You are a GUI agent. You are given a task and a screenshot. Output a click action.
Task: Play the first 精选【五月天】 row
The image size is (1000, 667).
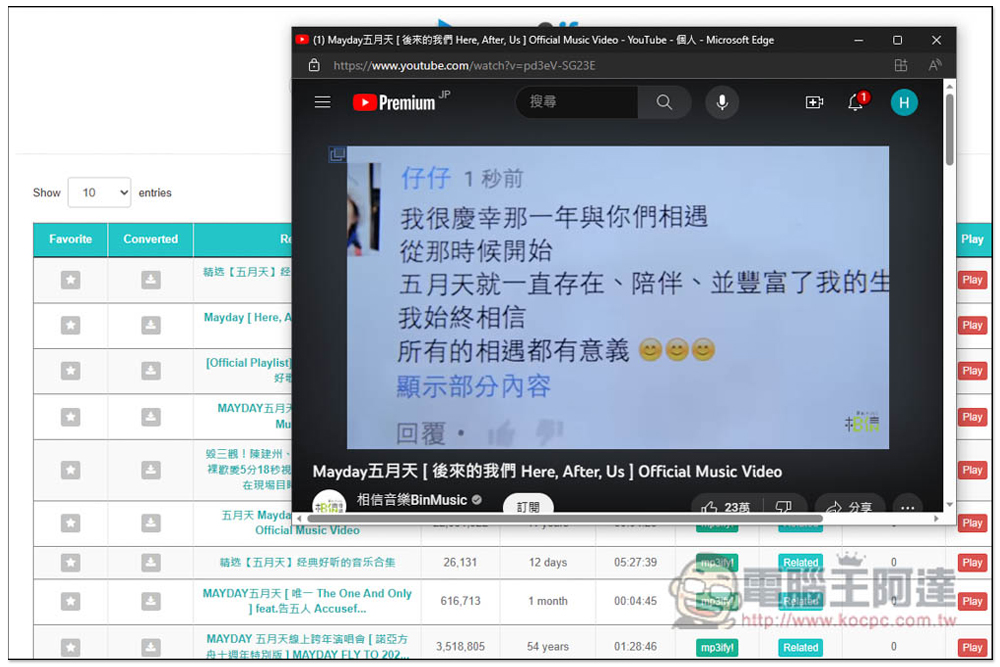tap(973, 280)
